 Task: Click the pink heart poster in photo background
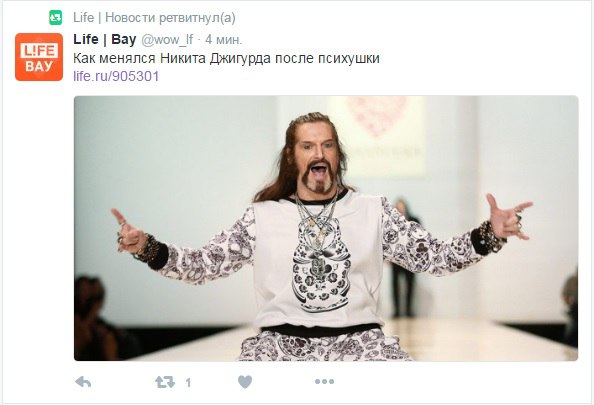pyautogui.click(x=375, y=116)
